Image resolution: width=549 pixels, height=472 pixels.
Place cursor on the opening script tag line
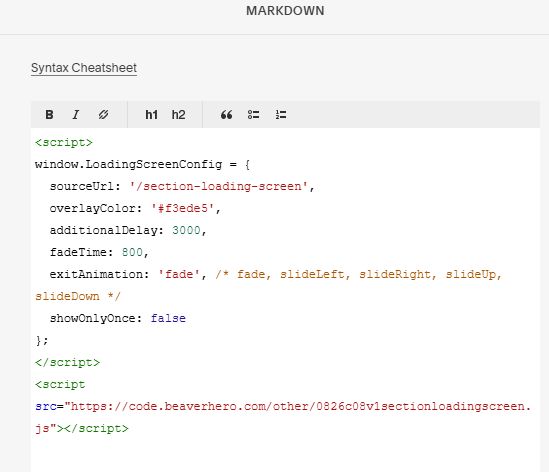pyautogui.click(x=64, y=143)
